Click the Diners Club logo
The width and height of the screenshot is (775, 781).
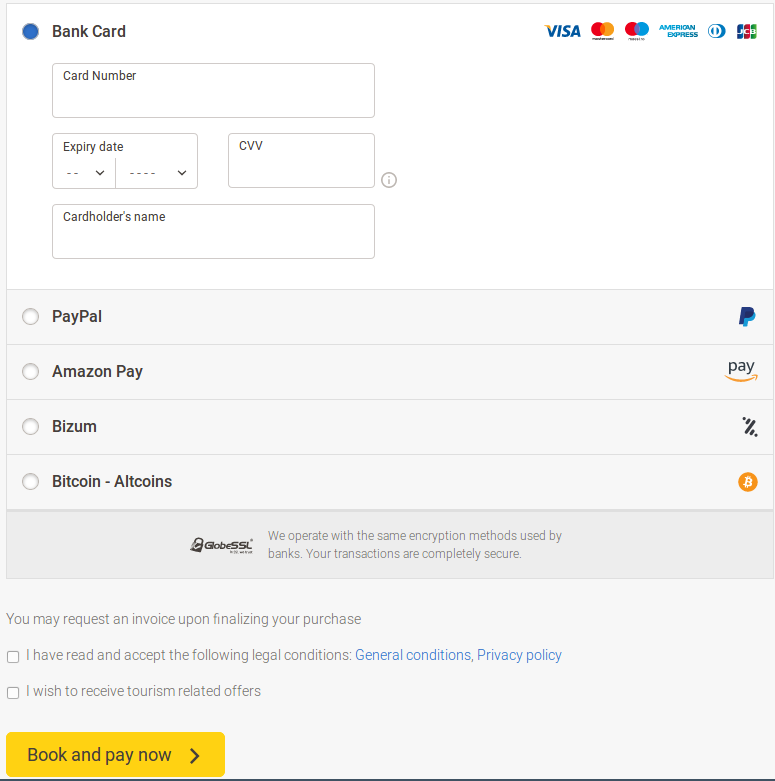point(716,31)
